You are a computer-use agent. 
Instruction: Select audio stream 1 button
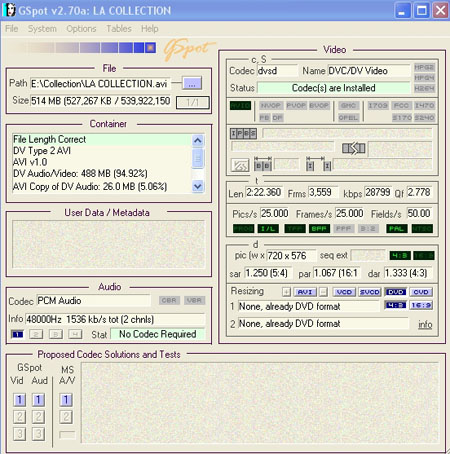17,334
